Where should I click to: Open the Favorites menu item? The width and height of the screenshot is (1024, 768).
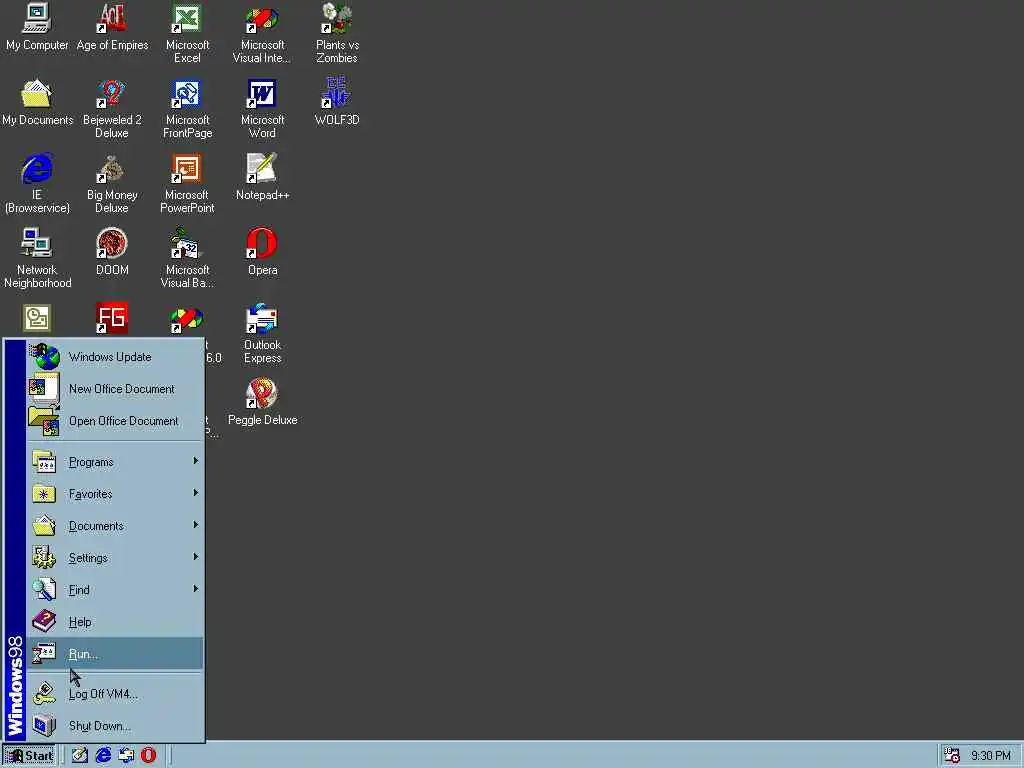[115, 494]
